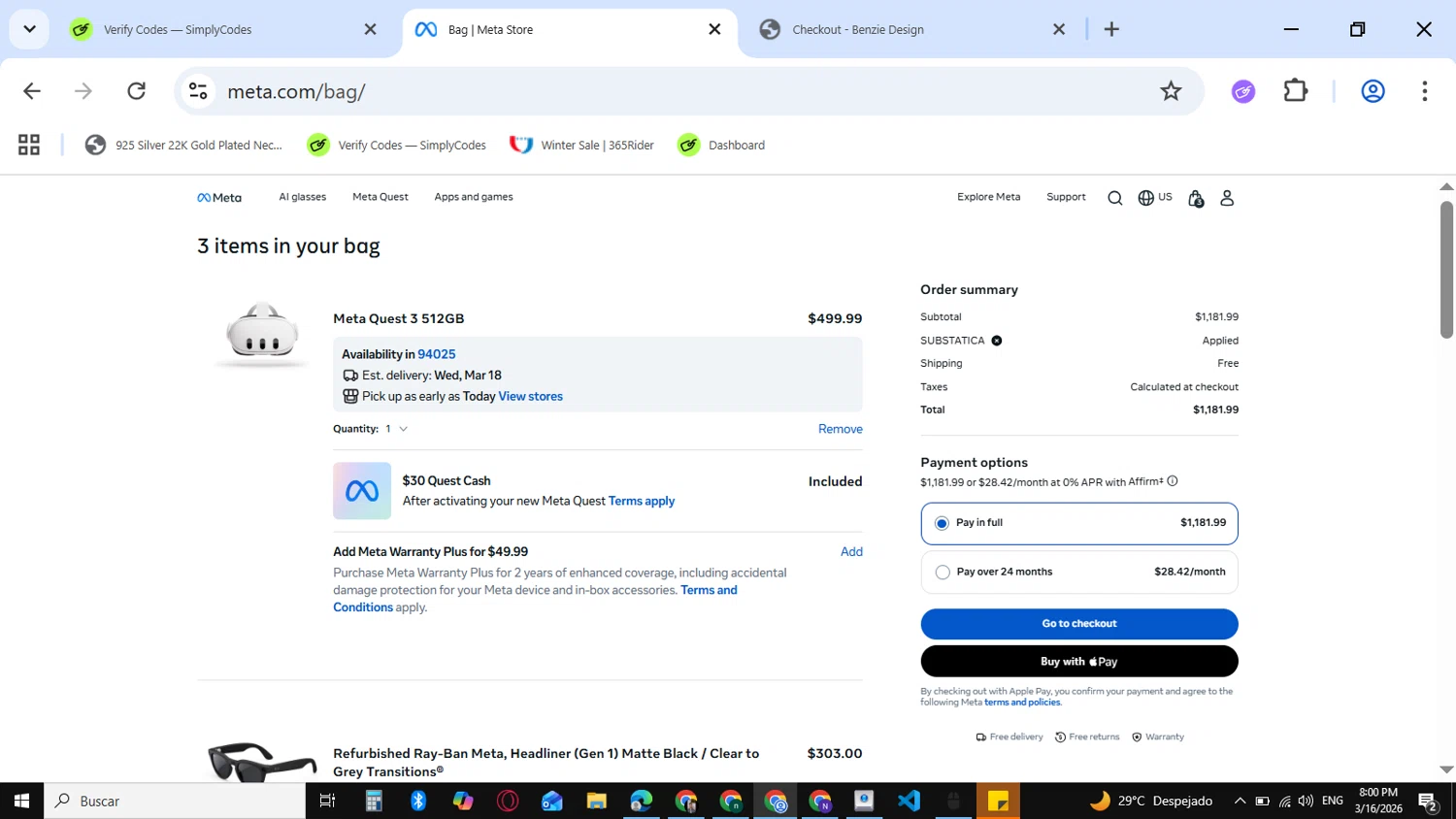Image resolution: width=1456 pixels, height=819 pixels.
Task: Open the Chrome three-dot menu
Action: pos(1425,91)
